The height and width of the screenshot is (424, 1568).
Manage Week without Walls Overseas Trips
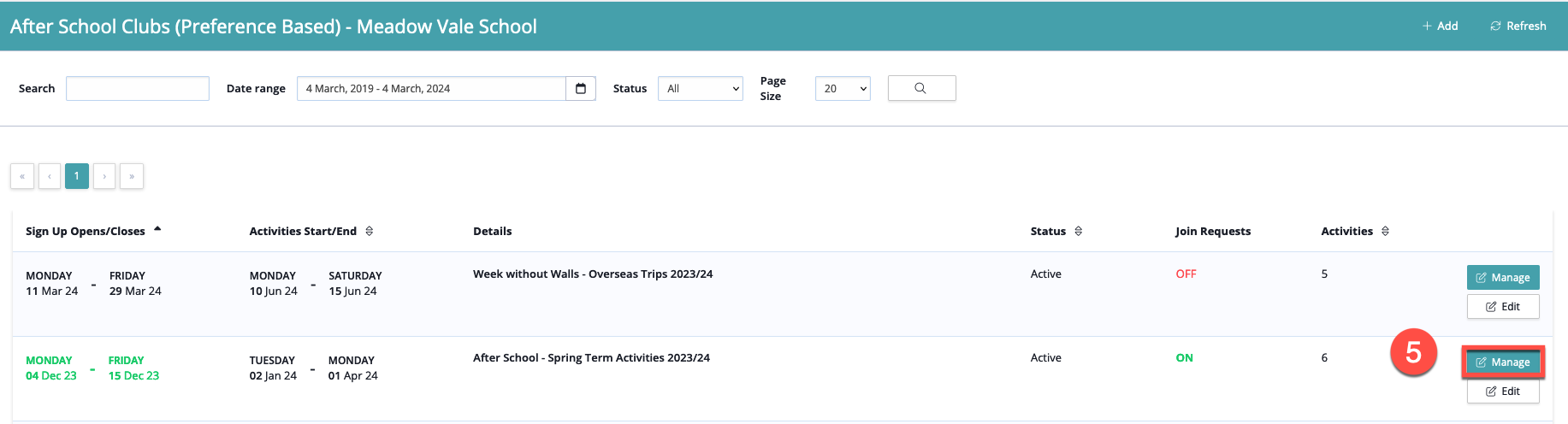1502,277
